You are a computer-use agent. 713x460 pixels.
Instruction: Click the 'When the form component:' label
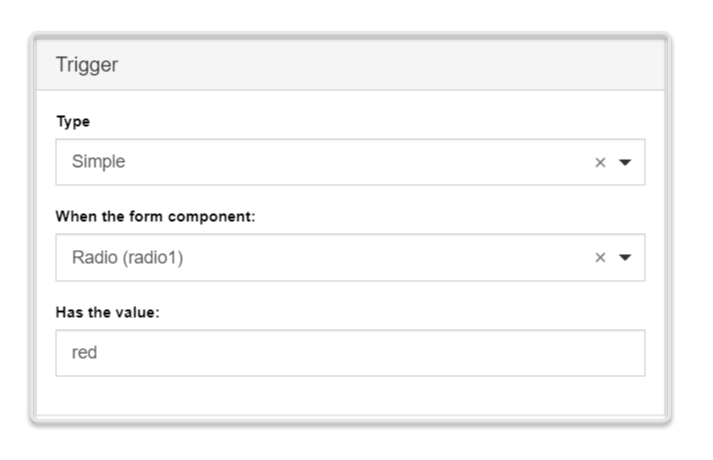[x=155, y=216]
